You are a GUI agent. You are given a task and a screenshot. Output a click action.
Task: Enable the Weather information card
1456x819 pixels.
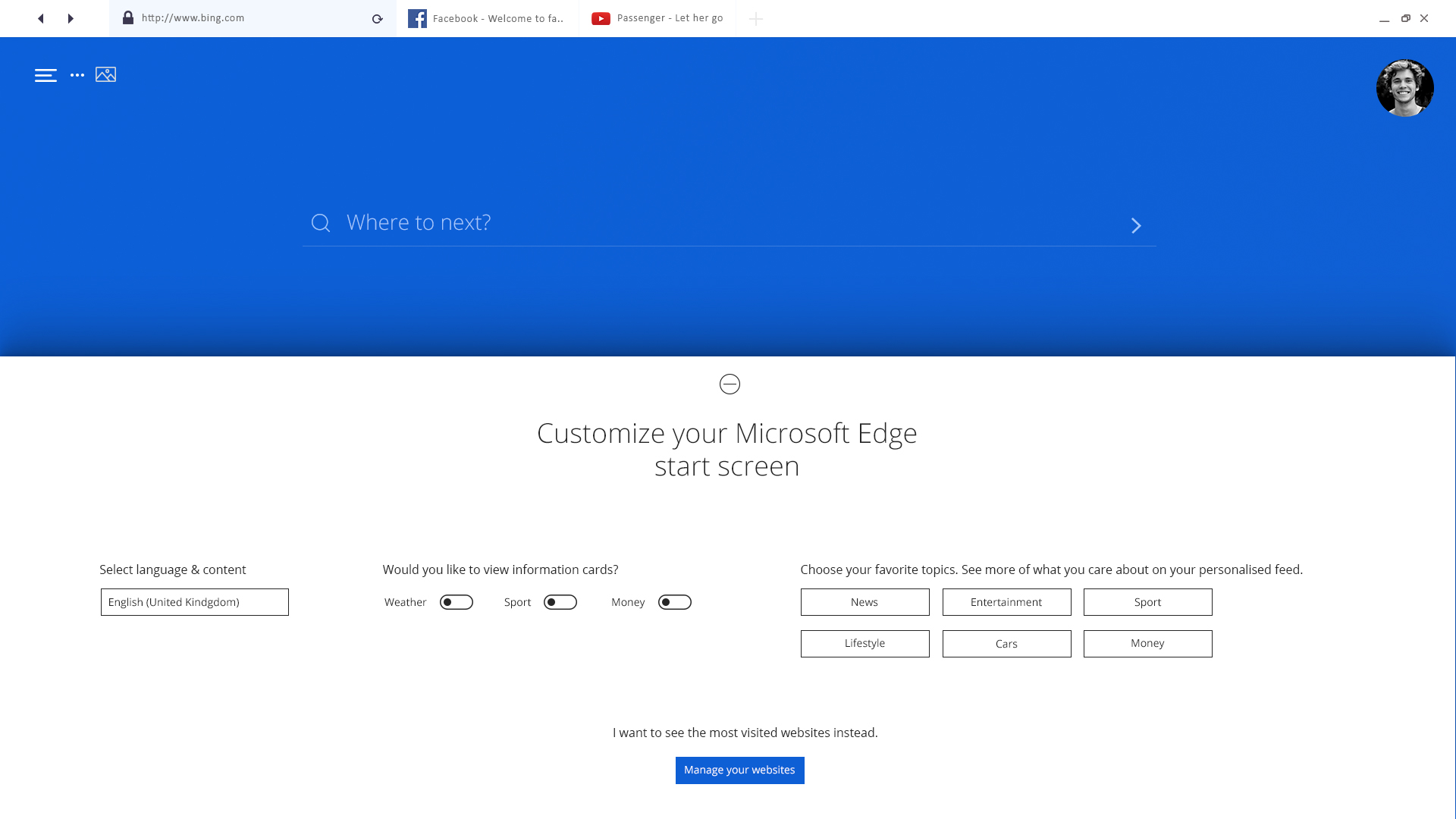tap(457, 602)
